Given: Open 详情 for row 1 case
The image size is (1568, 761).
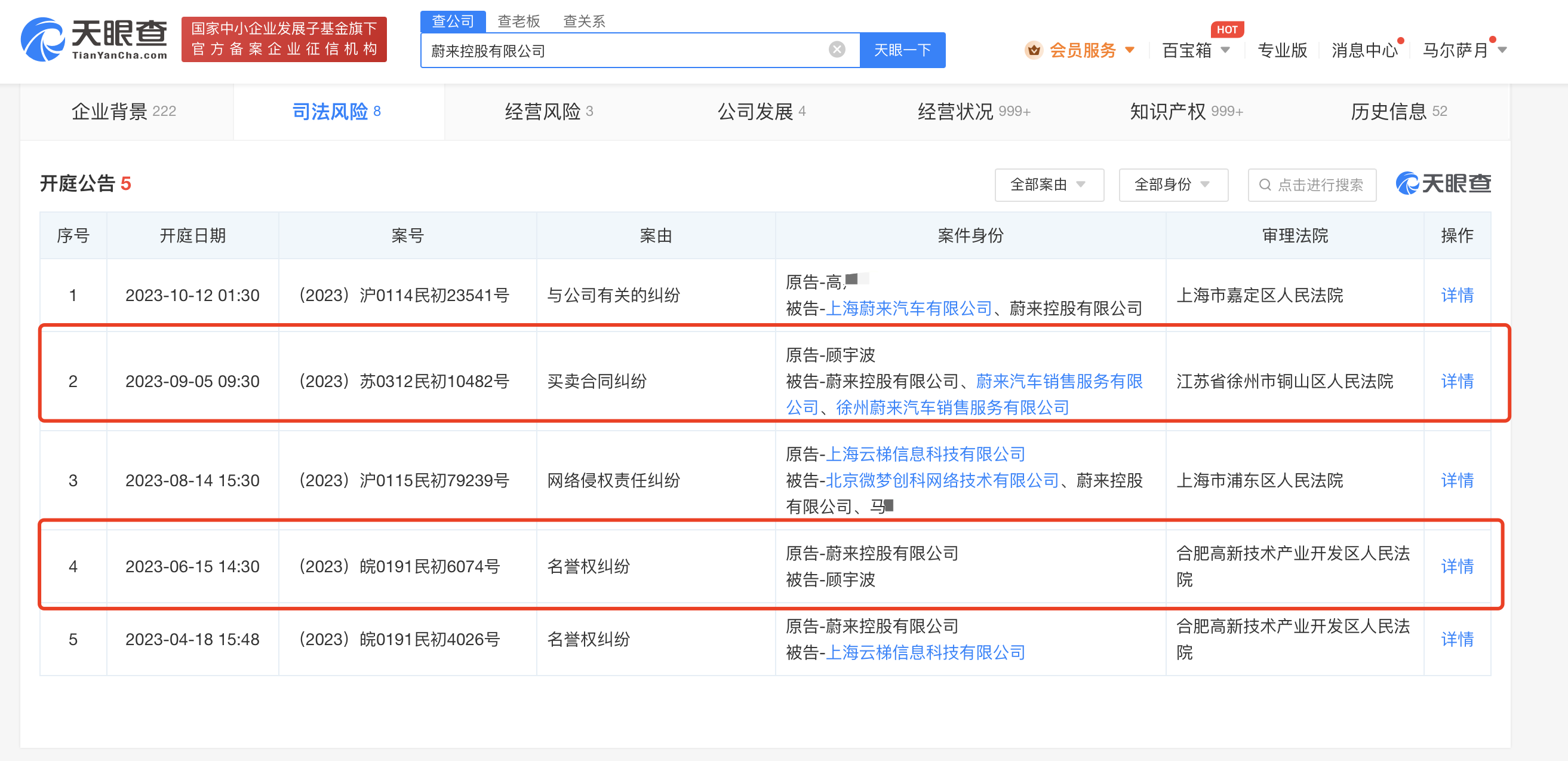Looking at the screenshot, I should pyautogui.click(x=1457, y=295).
